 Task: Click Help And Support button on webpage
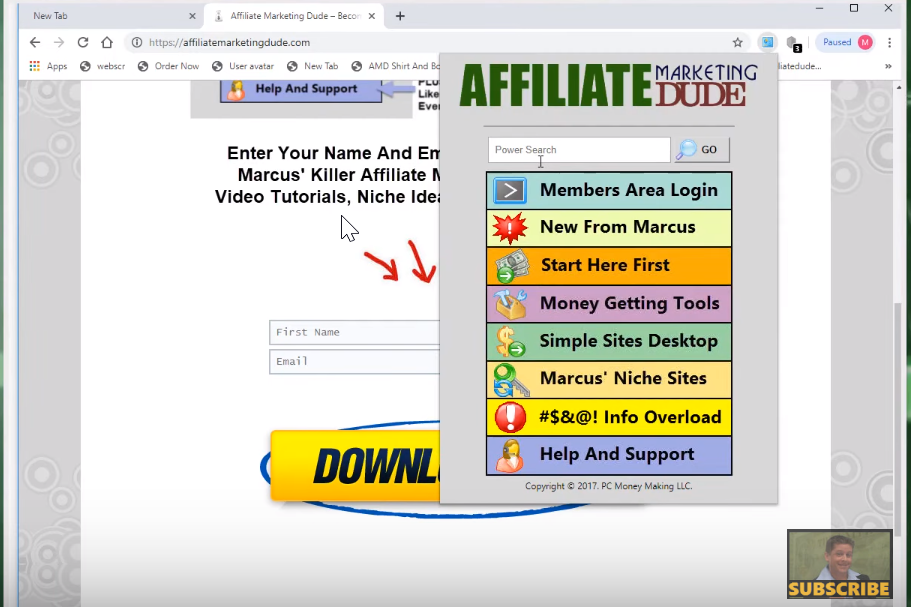tap(301, 89)
